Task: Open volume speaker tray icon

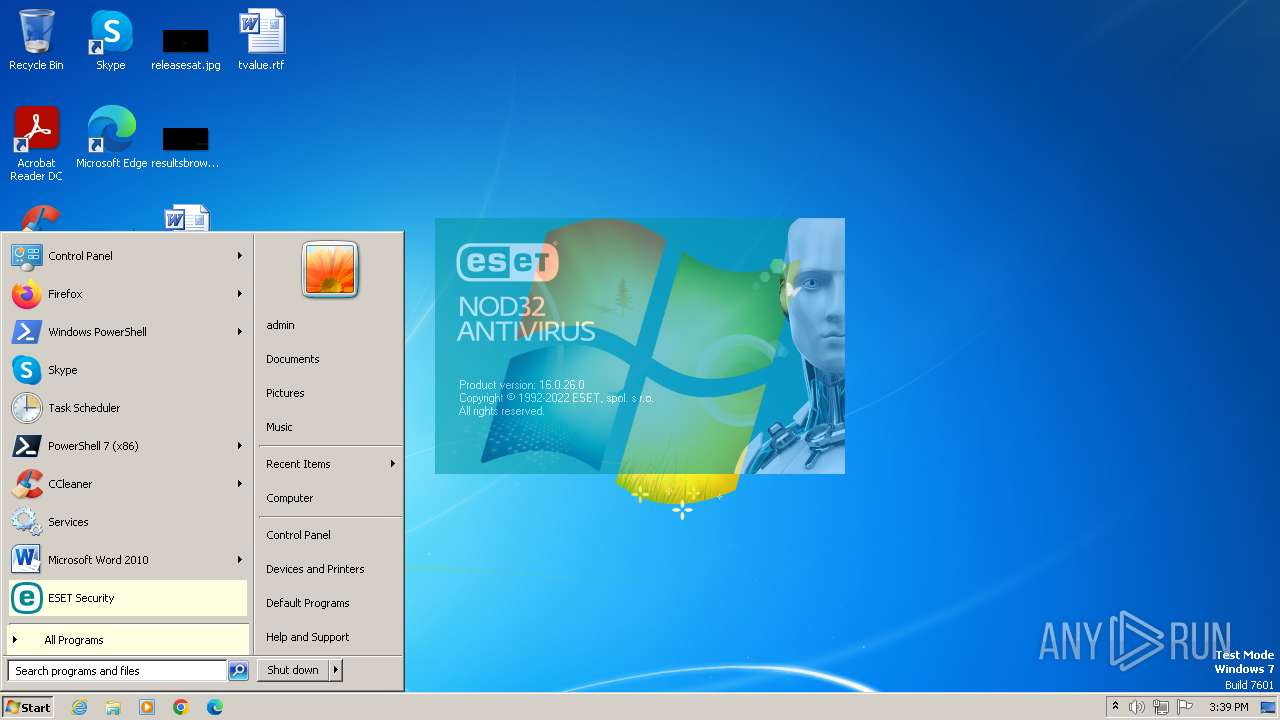Action: pyautogui.click(x=1137, y=707)
